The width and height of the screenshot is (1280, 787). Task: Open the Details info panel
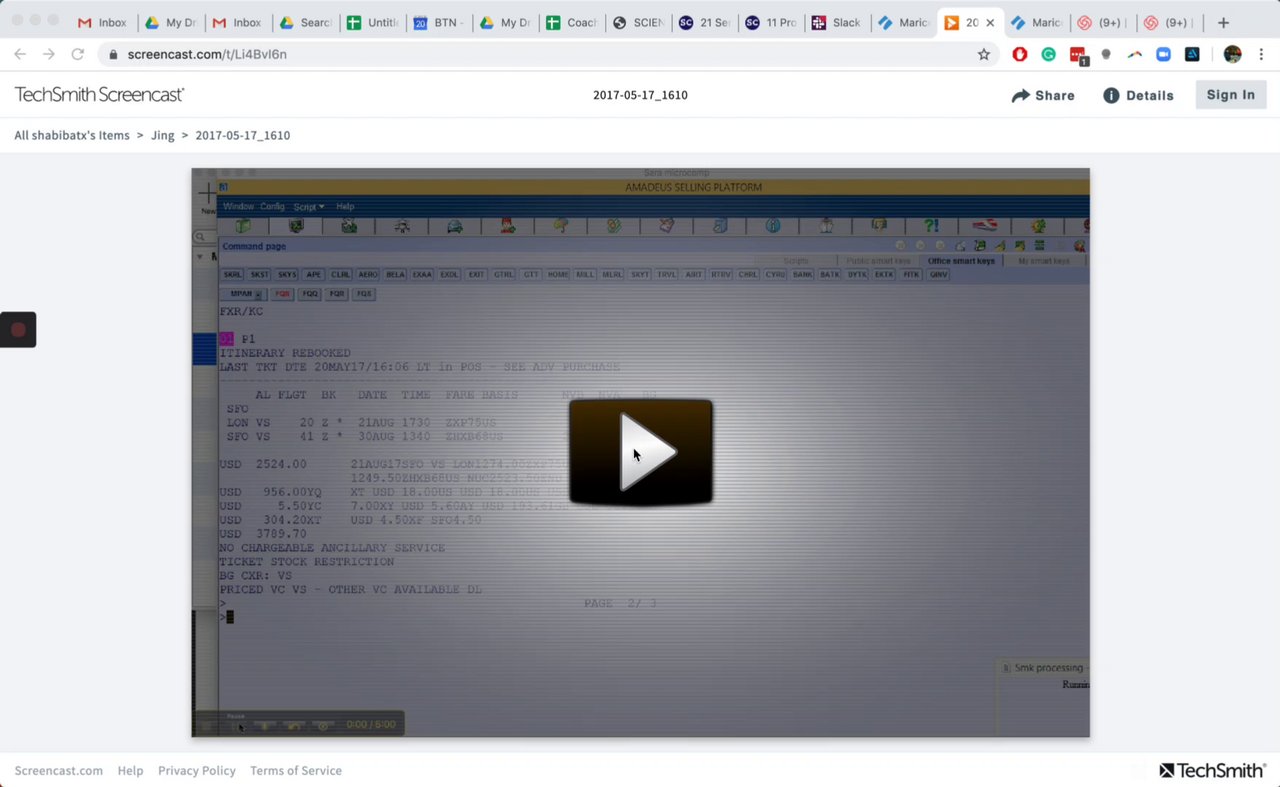pos(1138,95)
